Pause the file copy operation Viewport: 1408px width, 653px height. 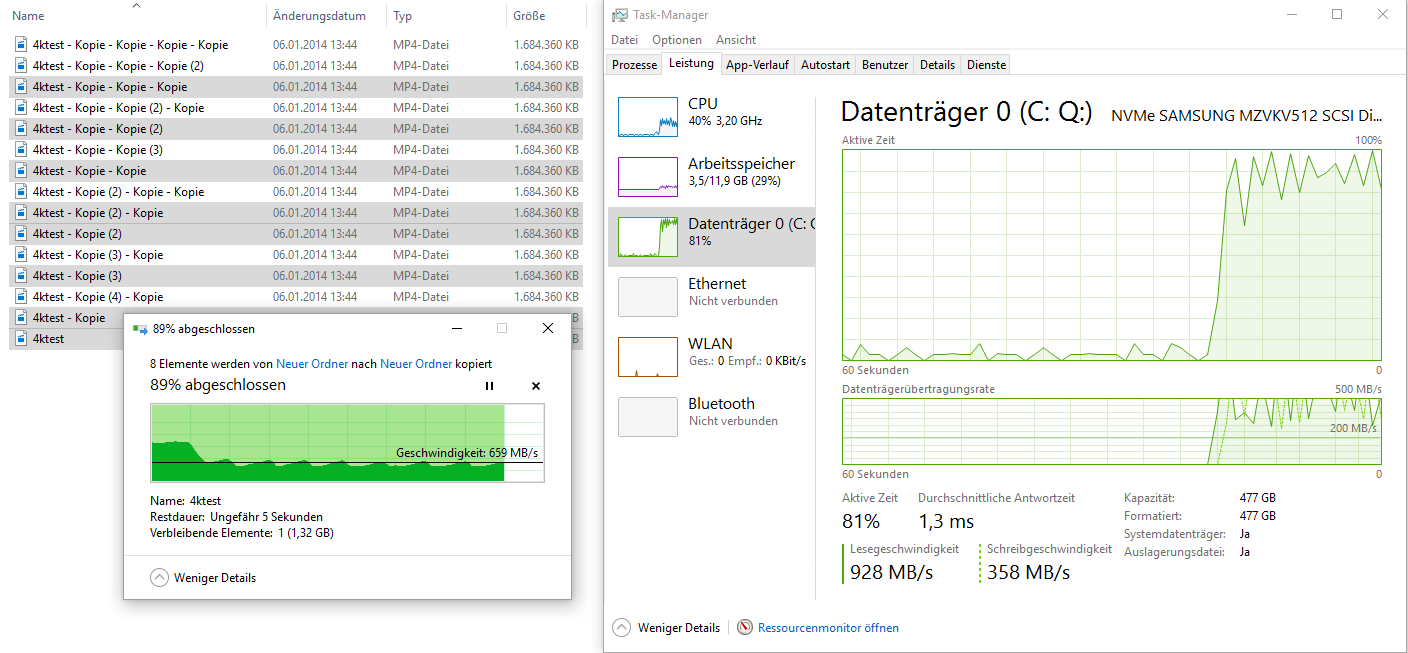click(x=489, y=386)
